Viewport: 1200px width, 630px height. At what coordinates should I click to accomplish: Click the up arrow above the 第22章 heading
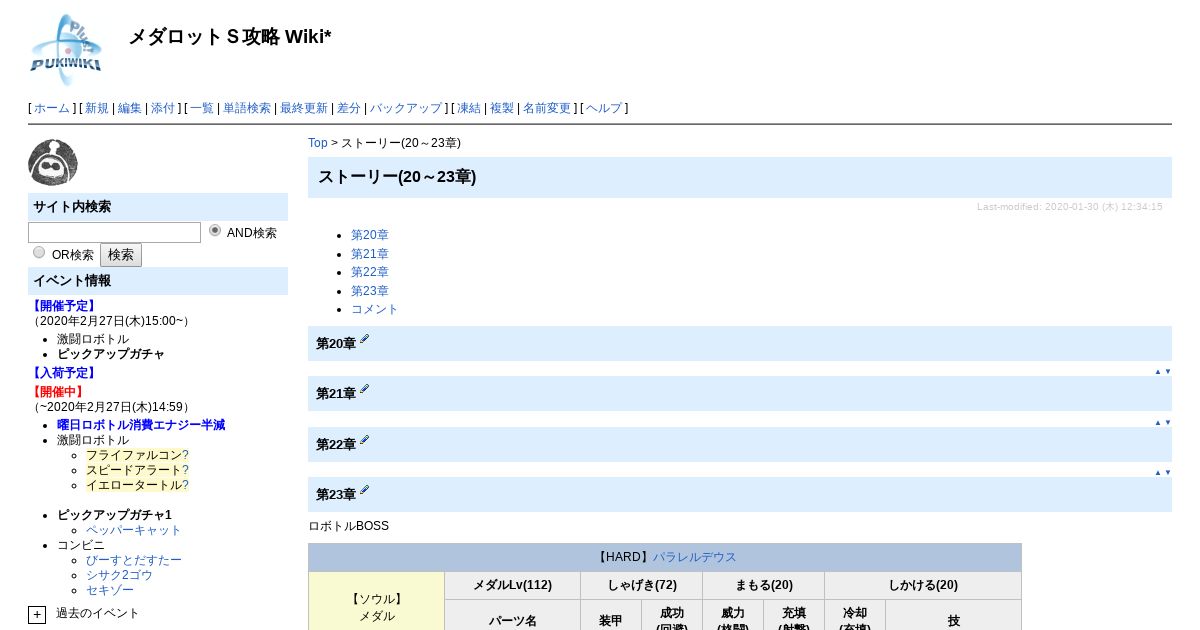[x=1158, y=422]
